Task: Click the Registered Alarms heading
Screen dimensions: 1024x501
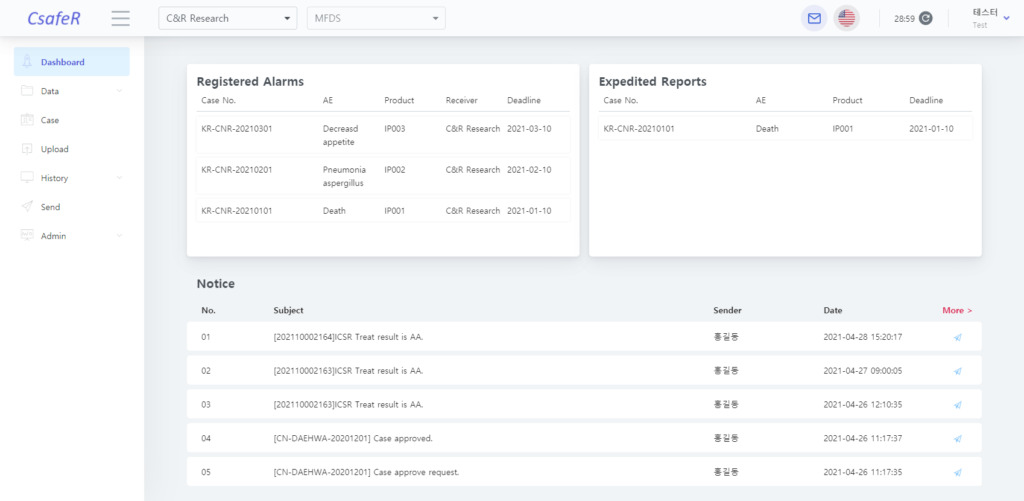Action: [x=250, y=82]
